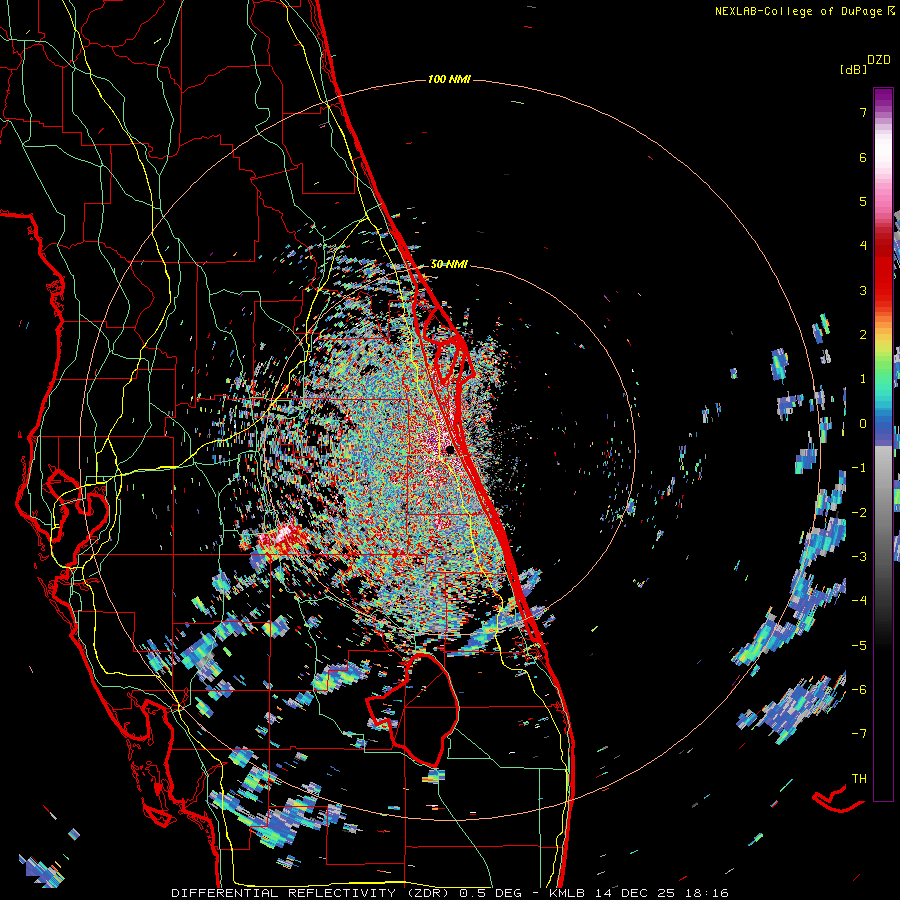Click the [dB] units label

coord(853,69)
